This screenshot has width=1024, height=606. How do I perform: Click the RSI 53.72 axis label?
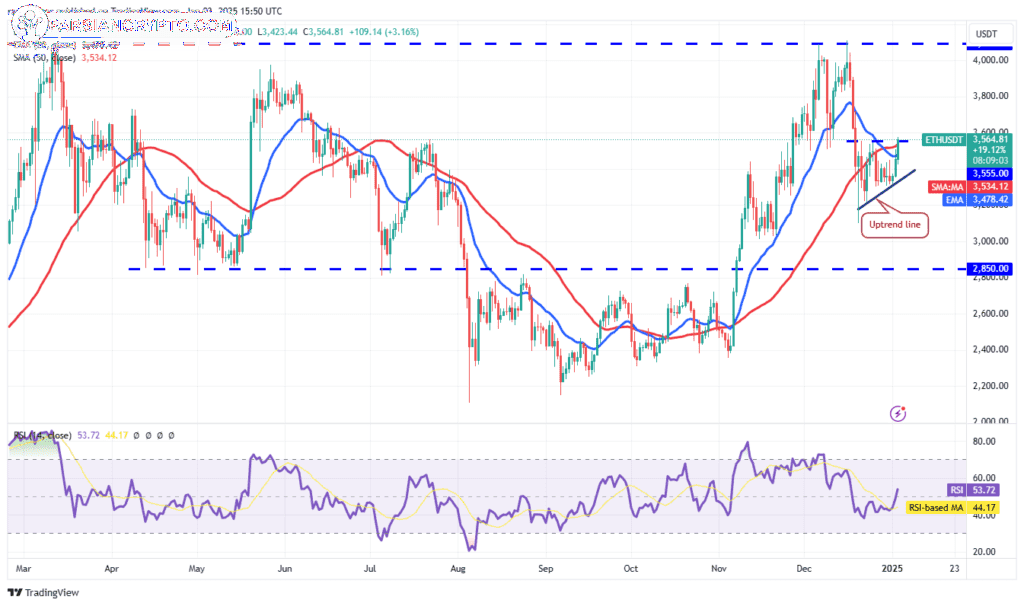972,490
